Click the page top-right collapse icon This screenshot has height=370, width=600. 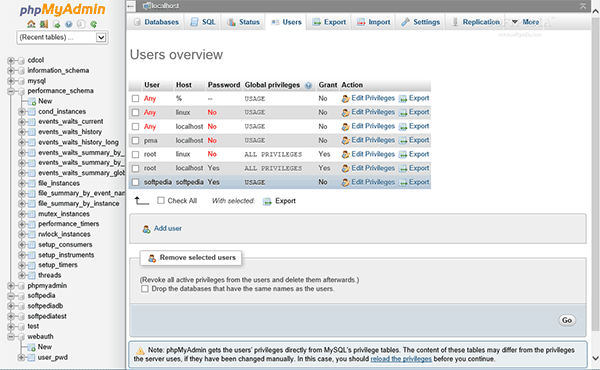click(x=583, y=6)
